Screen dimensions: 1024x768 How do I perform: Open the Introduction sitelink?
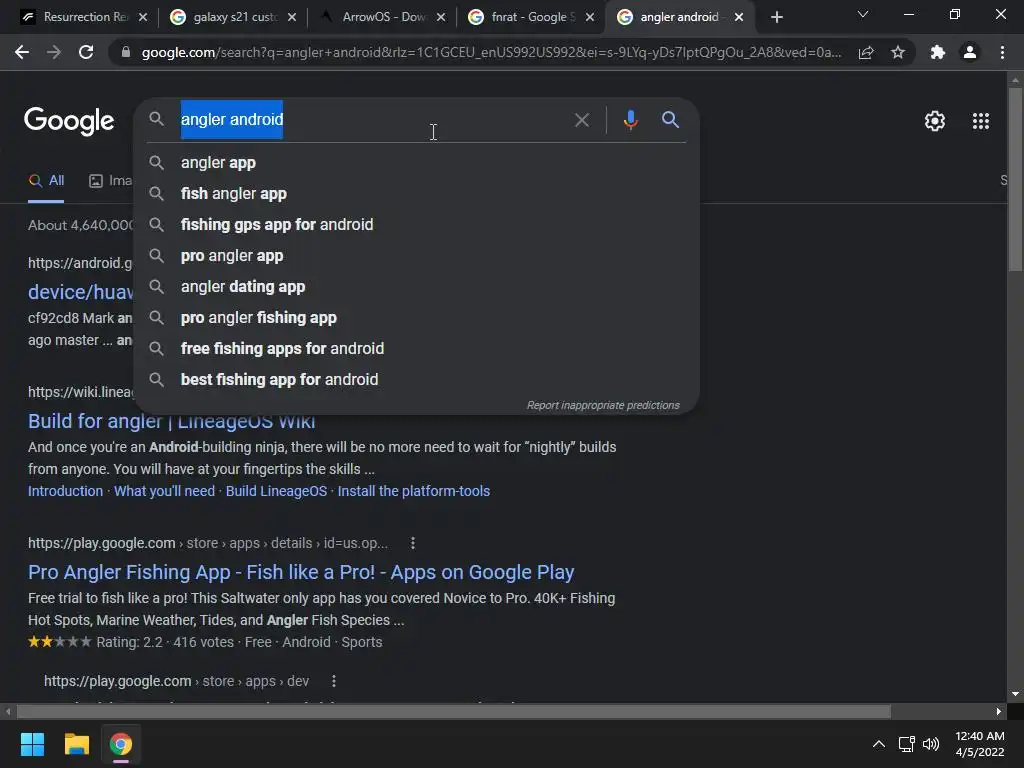(x=65, y=491)
